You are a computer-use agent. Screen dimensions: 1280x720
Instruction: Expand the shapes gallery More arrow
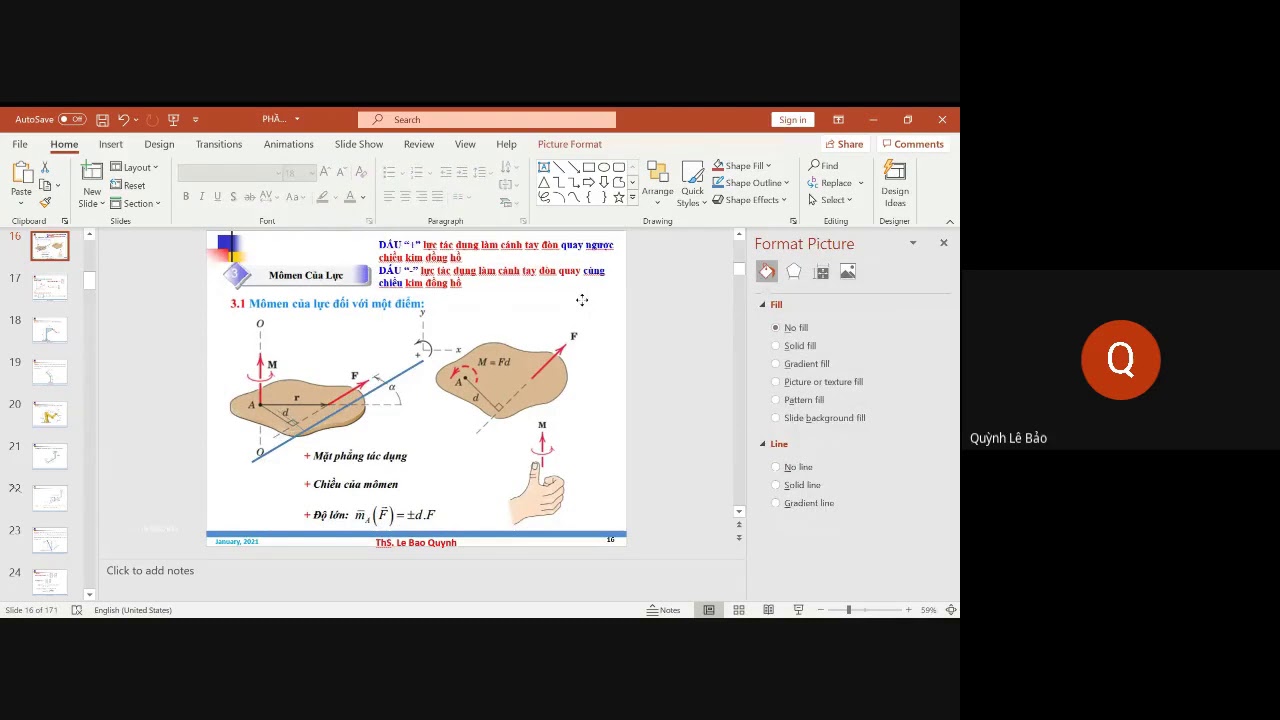632,198
